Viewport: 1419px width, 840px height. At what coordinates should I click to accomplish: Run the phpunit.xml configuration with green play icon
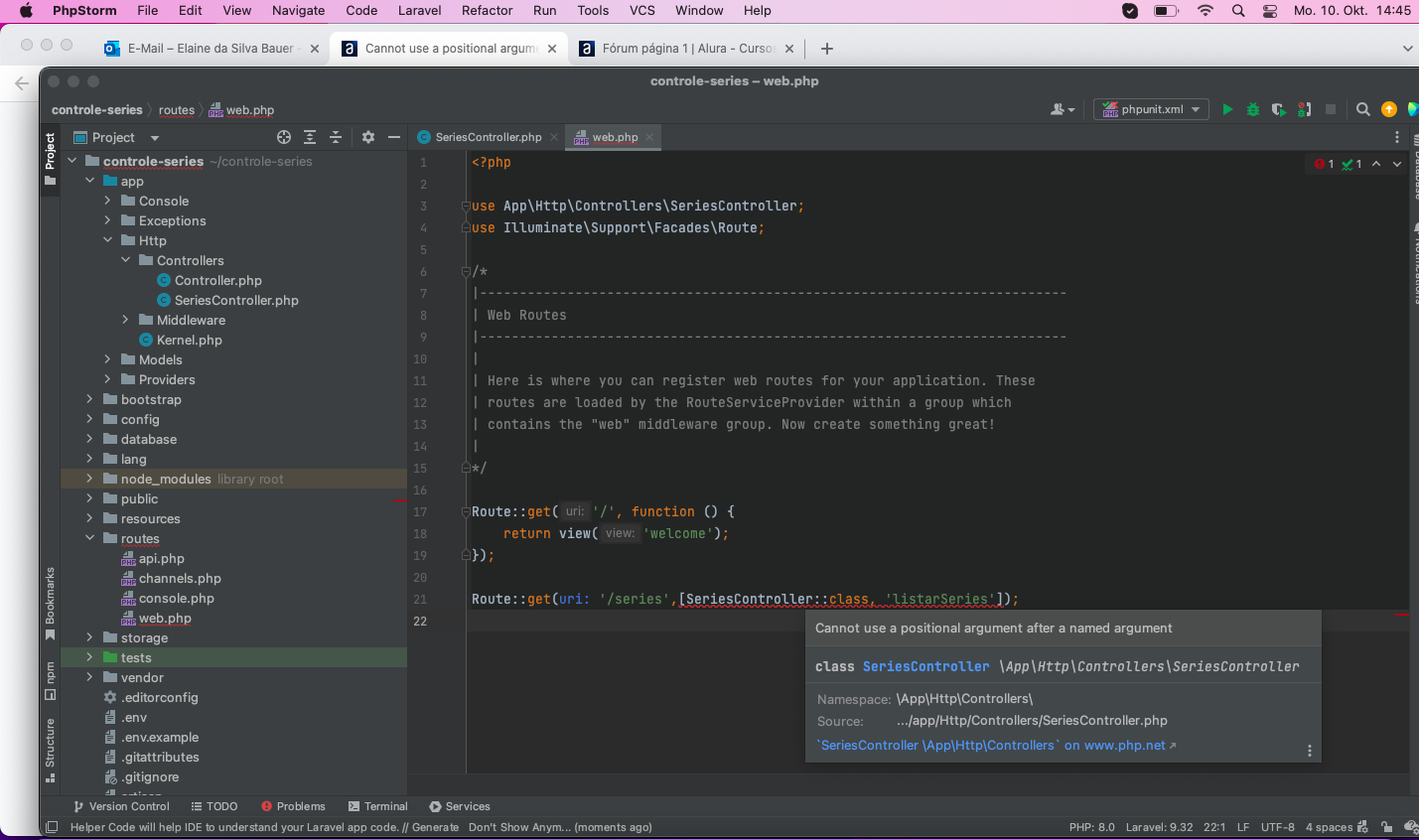coord(1227,109)
